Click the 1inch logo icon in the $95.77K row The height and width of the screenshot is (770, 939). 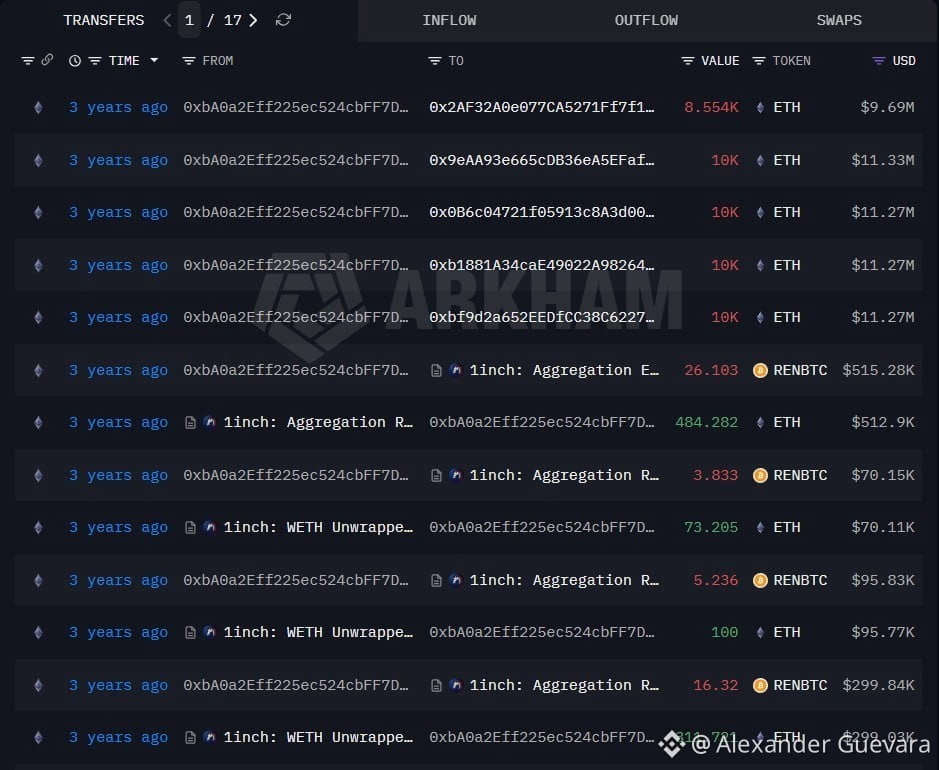coord(210,632)
